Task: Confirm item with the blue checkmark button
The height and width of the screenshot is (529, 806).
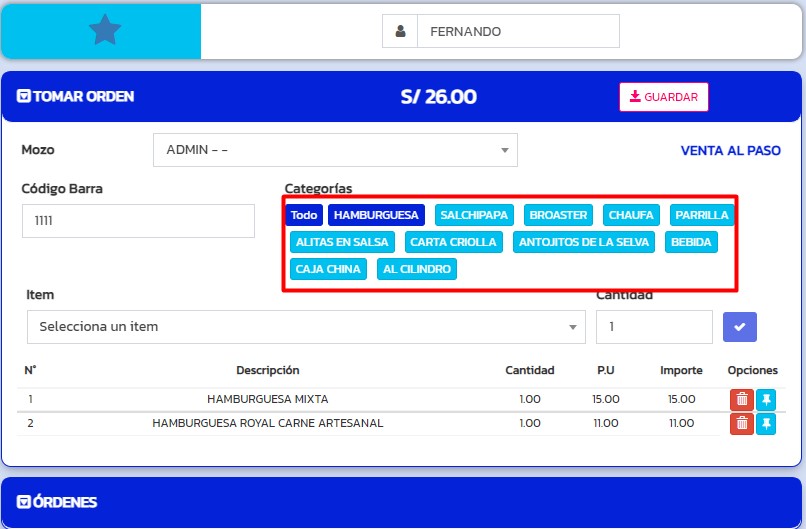Action: click(739, 327)
